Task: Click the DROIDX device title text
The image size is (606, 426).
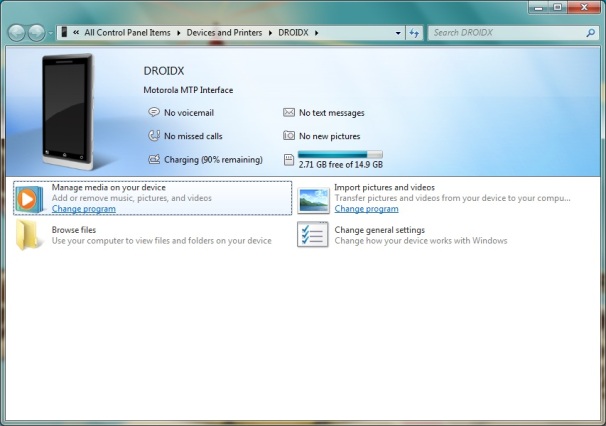Action: (x=164, y=71)
